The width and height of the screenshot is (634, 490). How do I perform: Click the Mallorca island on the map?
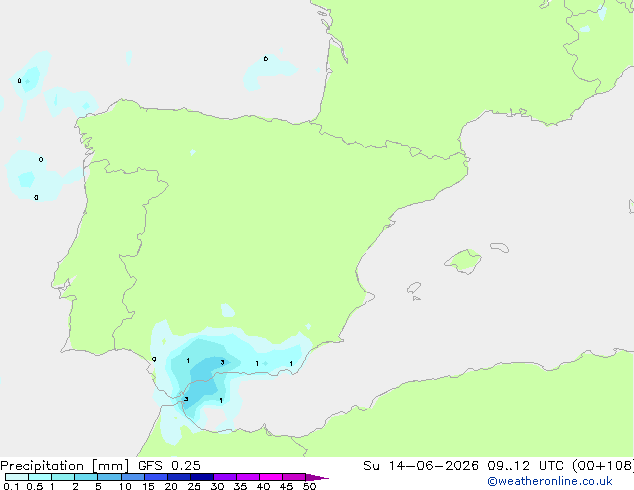pos(463,261)
